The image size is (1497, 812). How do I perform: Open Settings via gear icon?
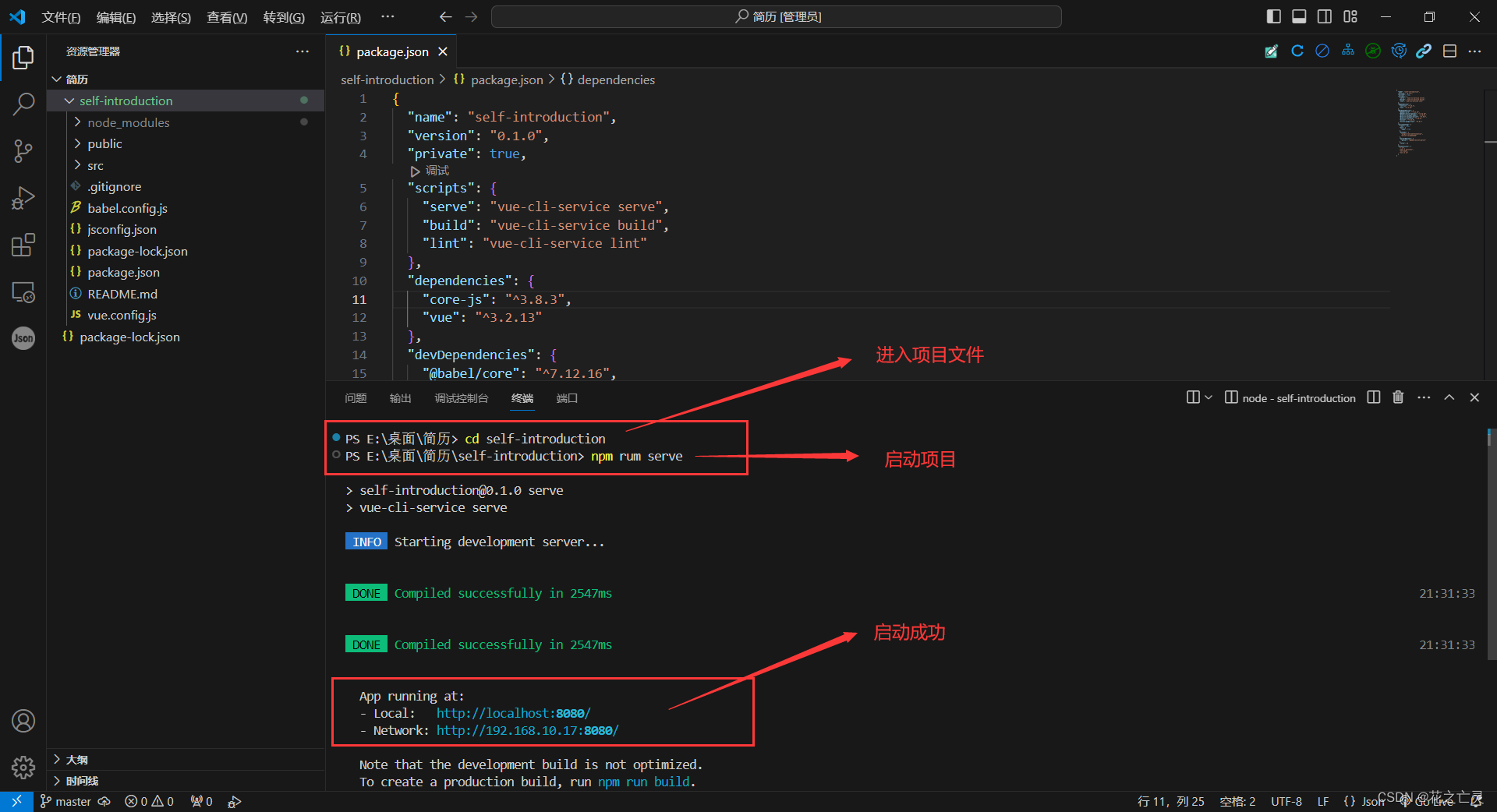pos(23,768)
